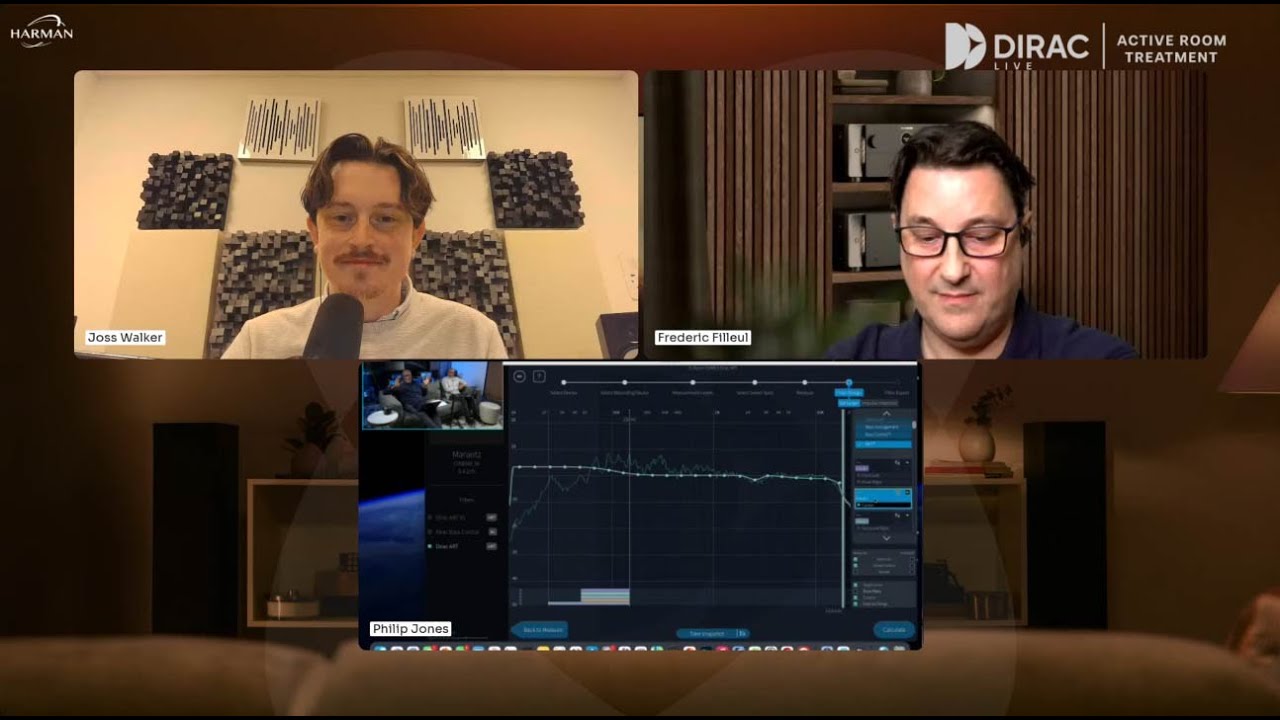1280x720 pixels.
Task: Collapse the speaker group list using the up chevron
Action: tap(886, 413)
